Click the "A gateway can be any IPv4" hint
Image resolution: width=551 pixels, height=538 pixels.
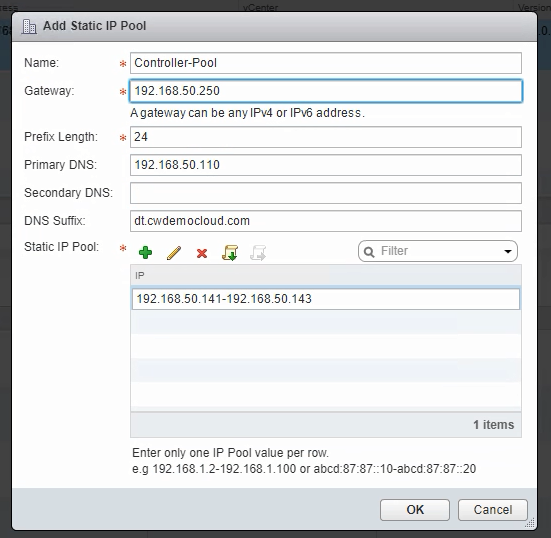pos(247,113)
